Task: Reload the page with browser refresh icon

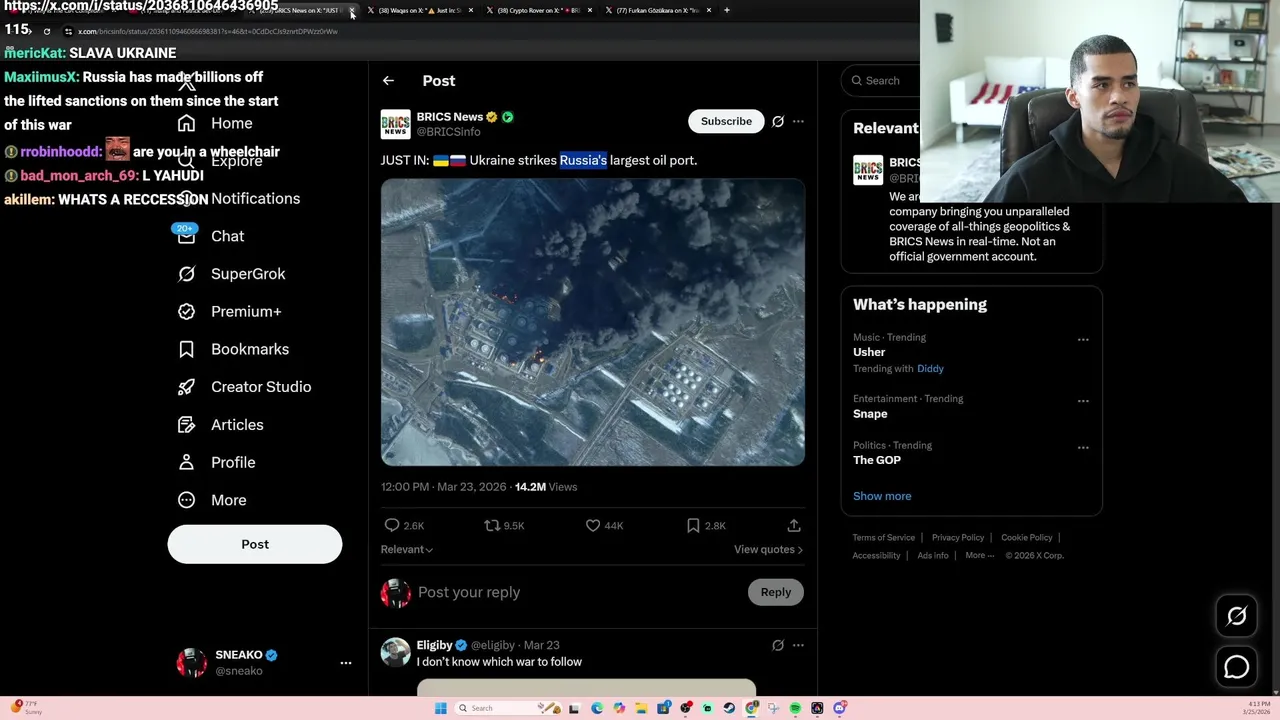Action: pyautogui.click(x=46, y=31)
